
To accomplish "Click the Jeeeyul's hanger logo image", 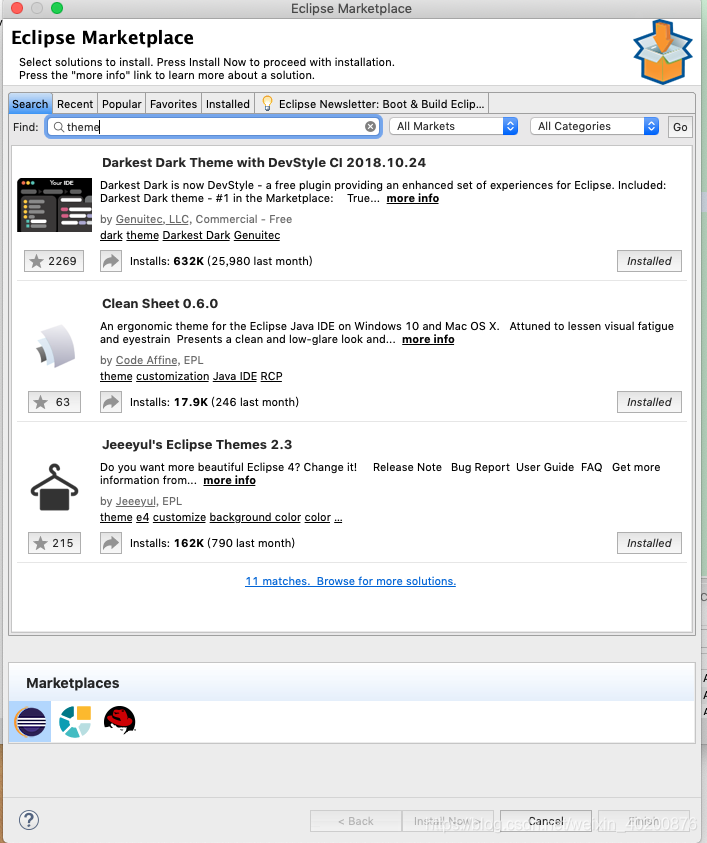I will pyautogui.click(x=54, y=487).
